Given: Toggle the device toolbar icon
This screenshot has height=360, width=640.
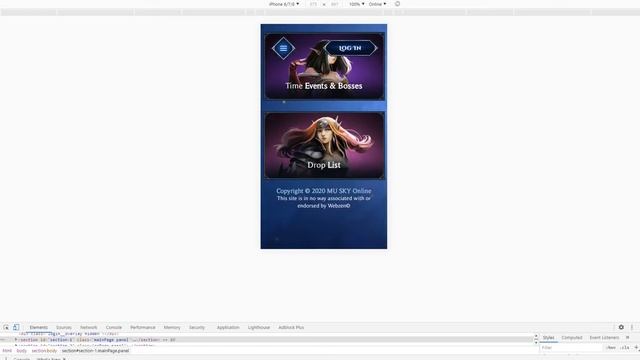Looking at the screenshot, I should 16,327.
